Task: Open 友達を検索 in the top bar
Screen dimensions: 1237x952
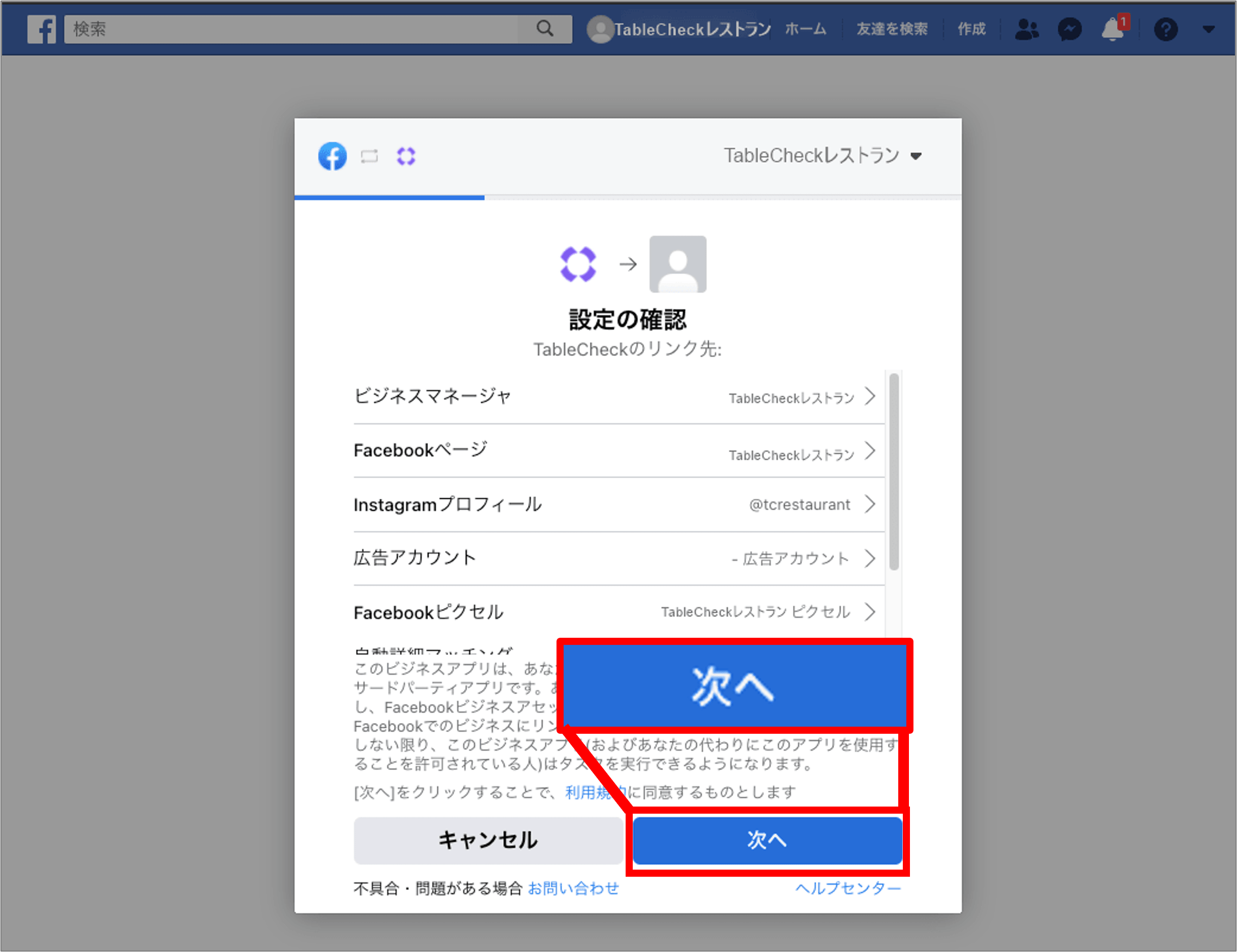Action: pyautogui.click(x=892, y=29)
